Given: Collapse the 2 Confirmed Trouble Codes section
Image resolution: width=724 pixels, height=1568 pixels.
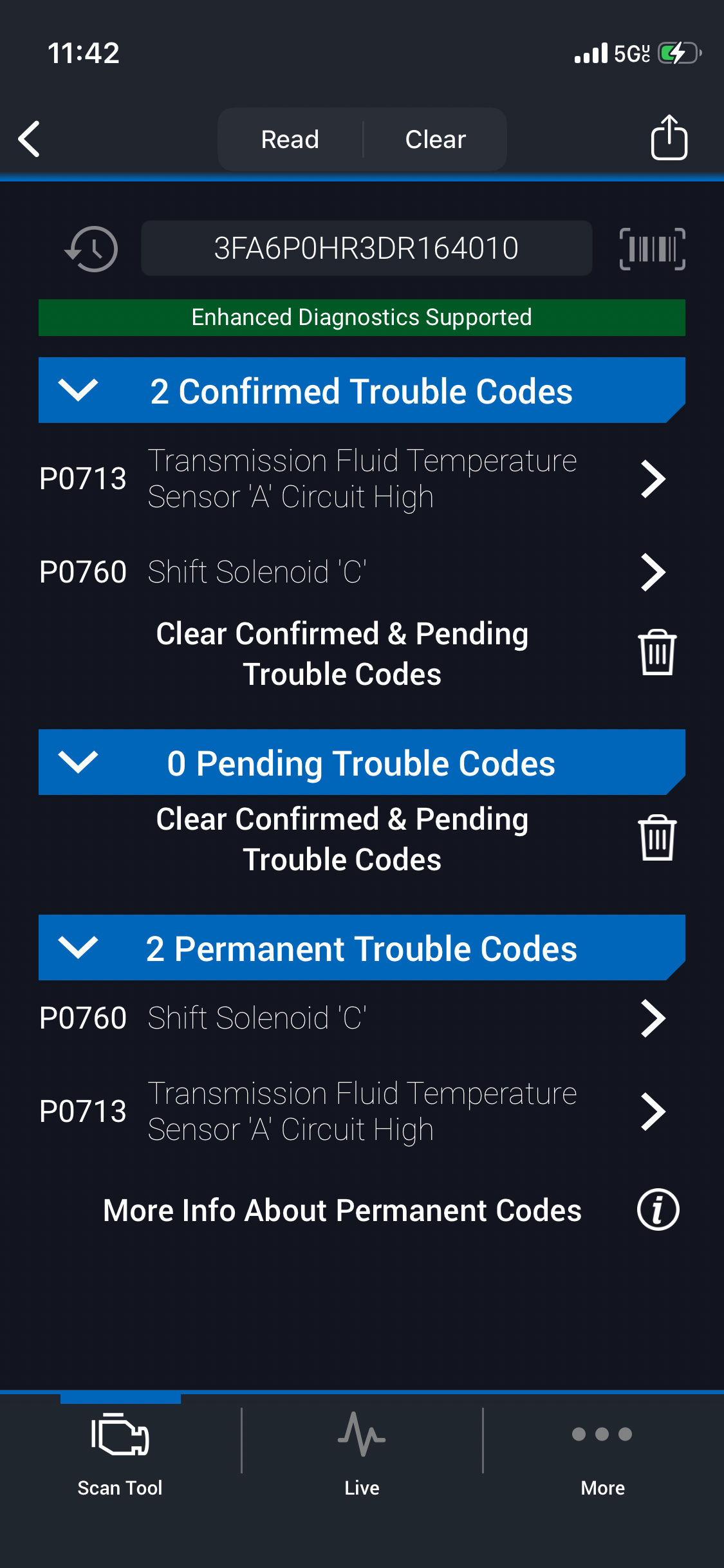Looking at the screenshot, I should tap(78, 390).
